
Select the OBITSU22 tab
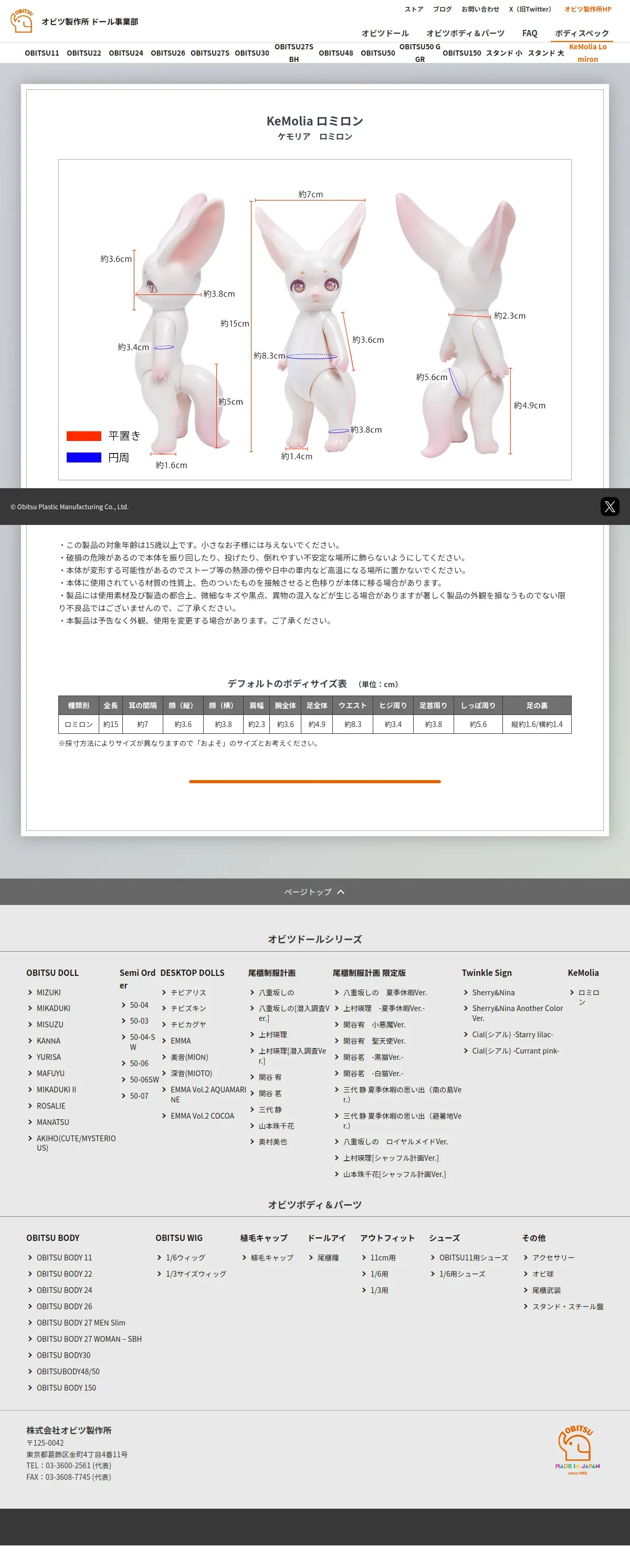84,53
